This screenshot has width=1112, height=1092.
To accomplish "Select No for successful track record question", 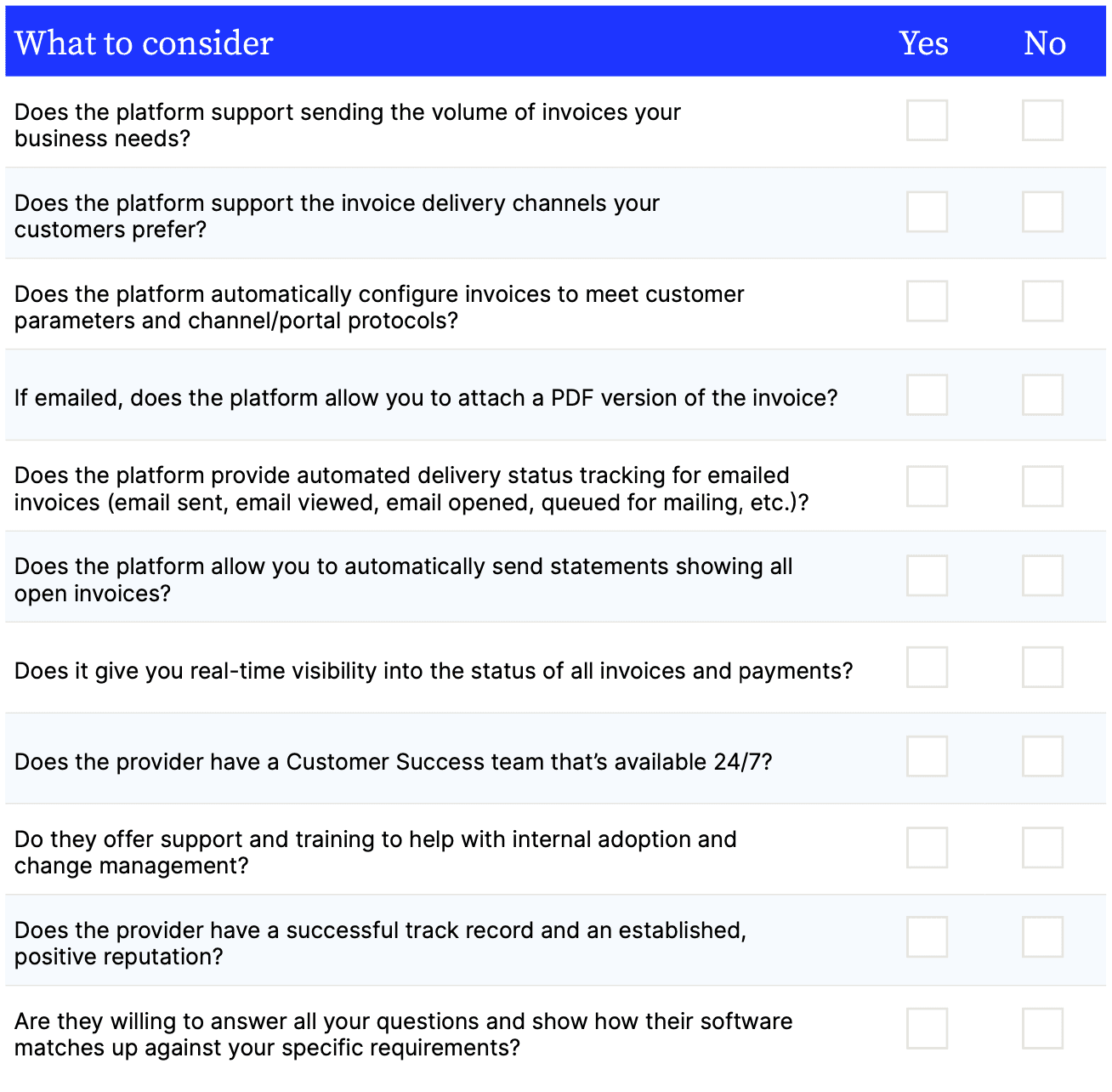I will coord(1042,937).
